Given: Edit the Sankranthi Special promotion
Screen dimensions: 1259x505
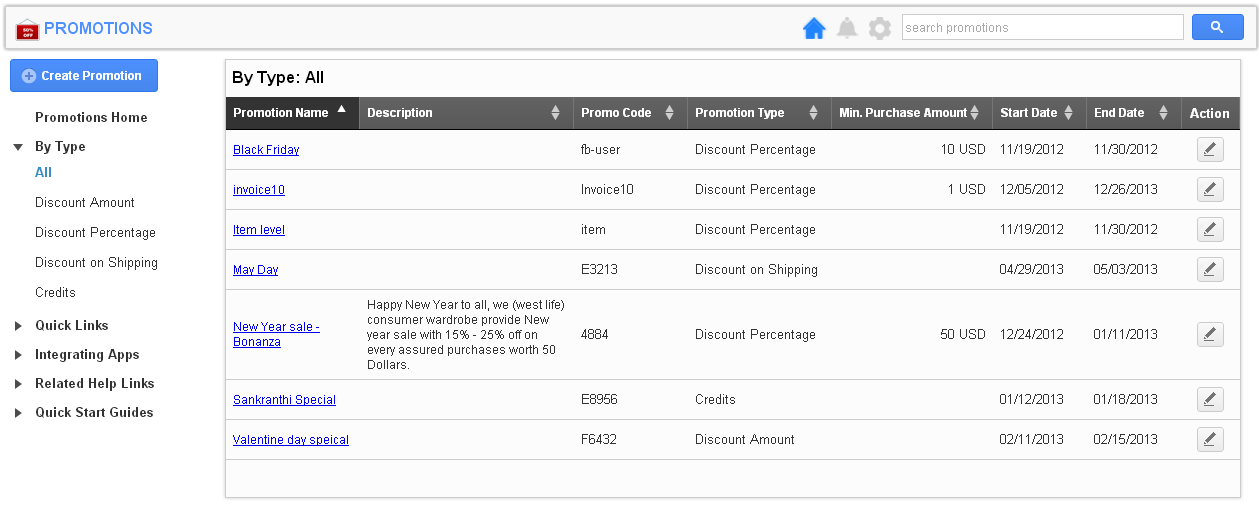Looking at the screenshot, I should pos(1210,400).
